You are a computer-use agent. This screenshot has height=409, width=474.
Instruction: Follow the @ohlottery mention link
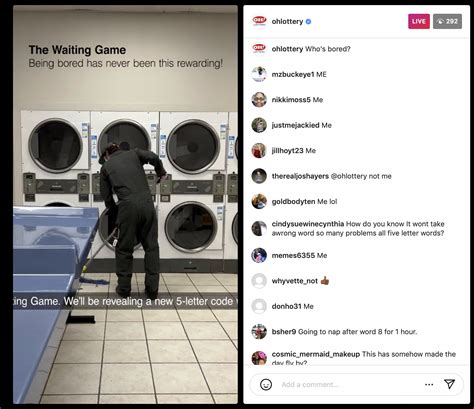tap(349, 176)
